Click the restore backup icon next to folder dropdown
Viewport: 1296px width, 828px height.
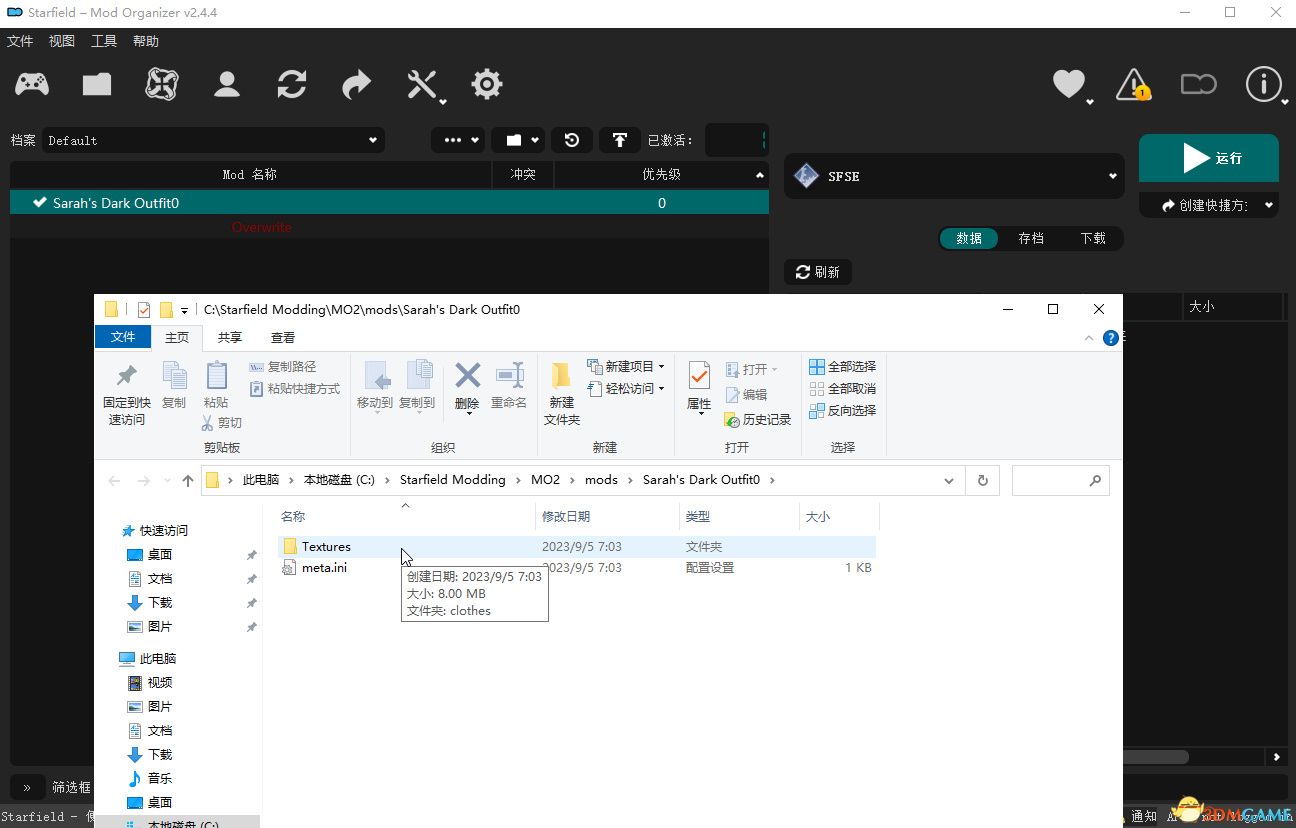pyautogui.click(x=572, y=140)
